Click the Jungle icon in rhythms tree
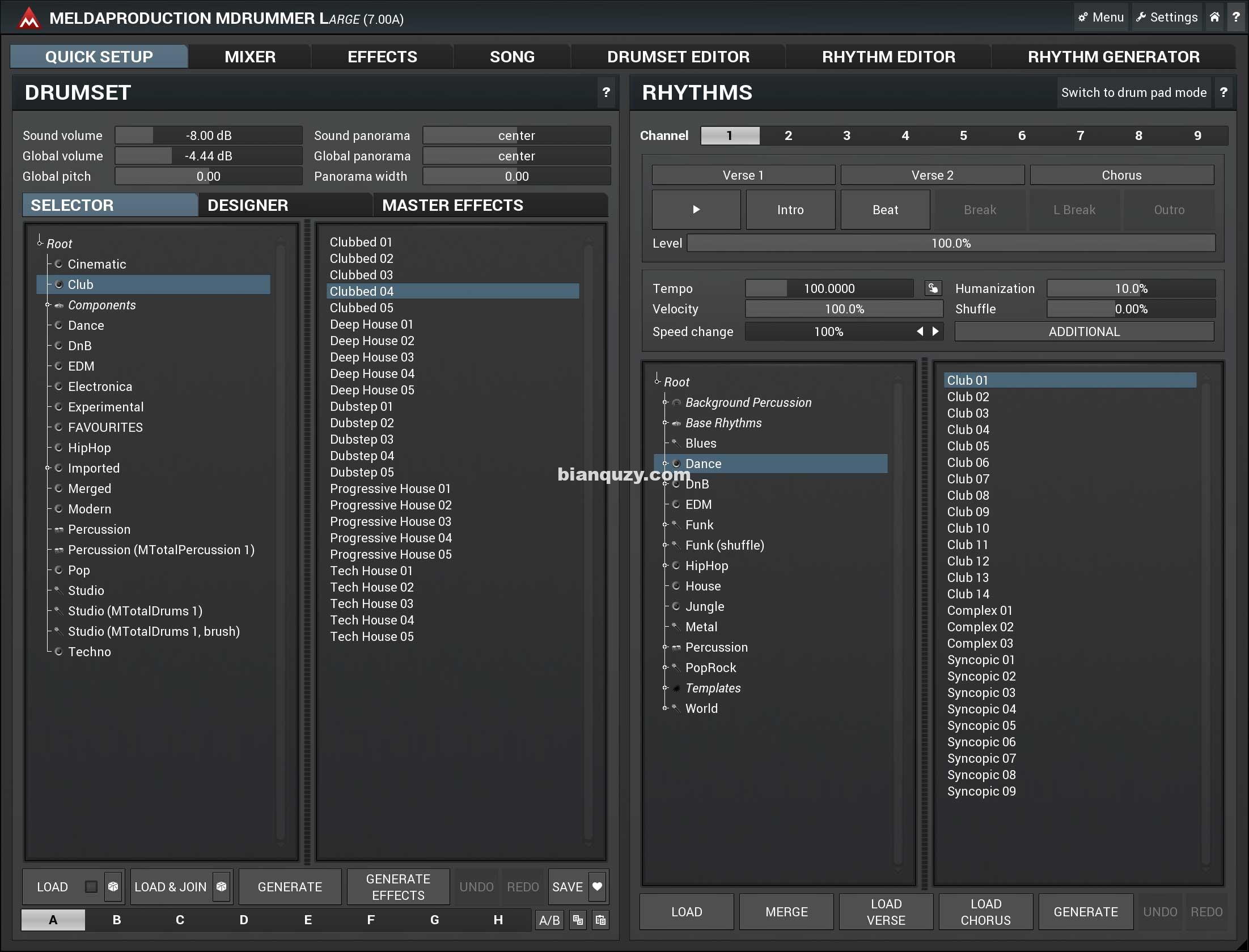Image resolution: width=1249 pixels, height=952 pixels. (x=676, y=606)
